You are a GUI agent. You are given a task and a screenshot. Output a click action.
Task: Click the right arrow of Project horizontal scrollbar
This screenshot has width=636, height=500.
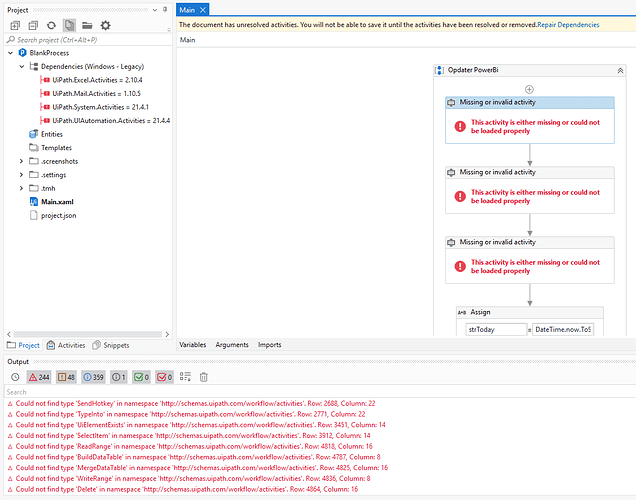tap(167, 335)
